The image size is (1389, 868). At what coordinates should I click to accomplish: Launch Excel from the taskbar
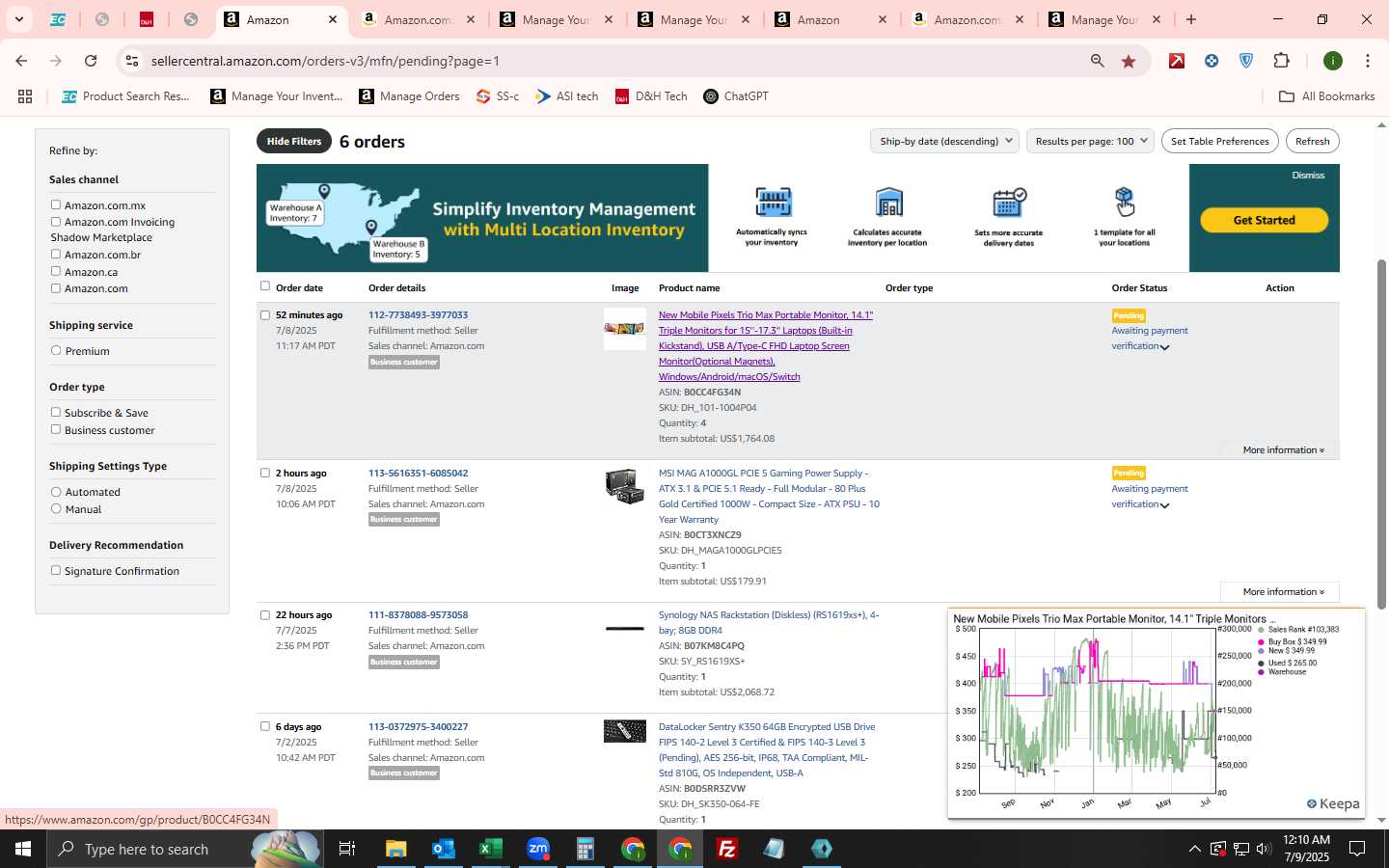[491, 849]
